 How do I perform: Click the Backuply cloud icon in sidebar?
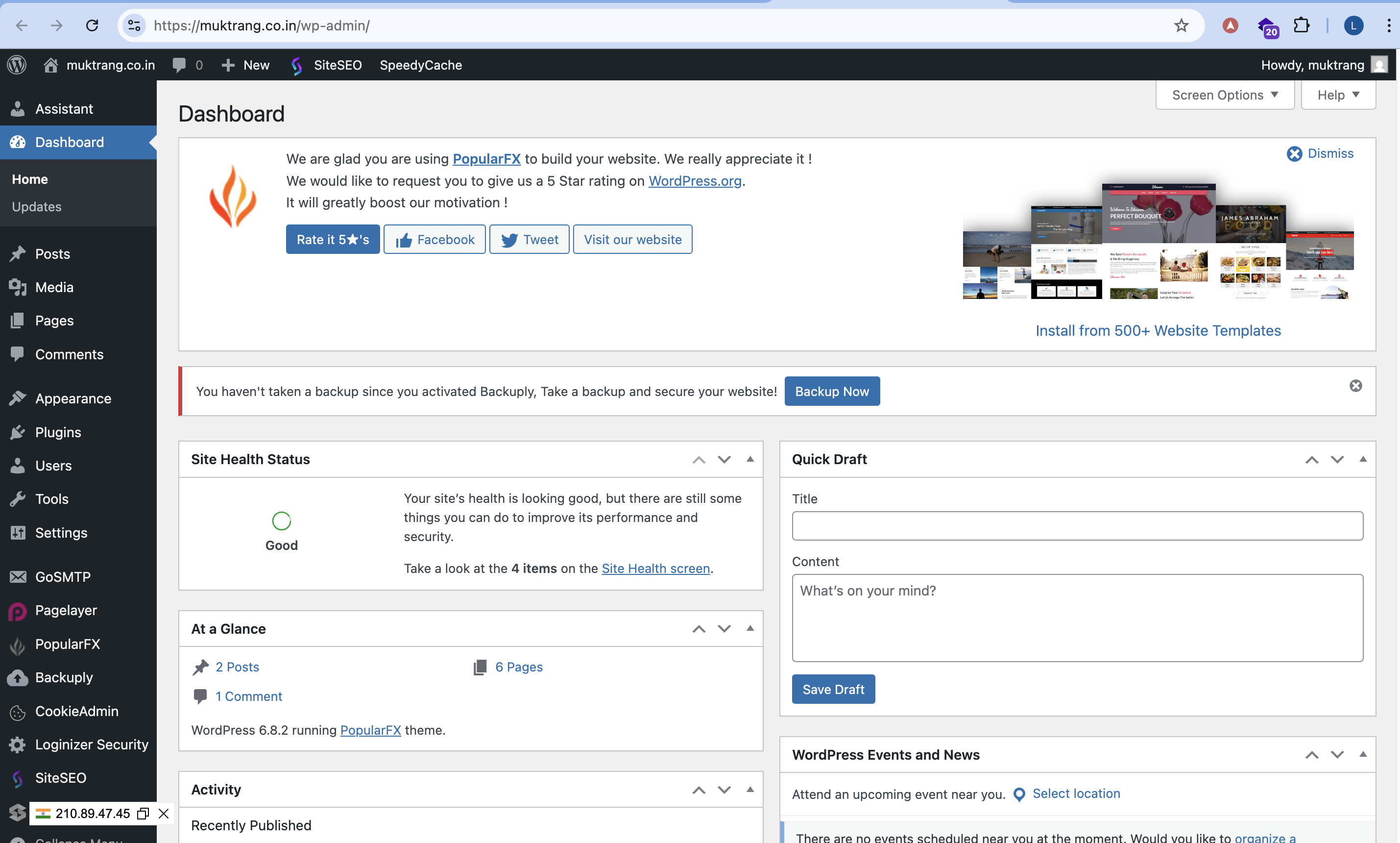tap(18, 677)
